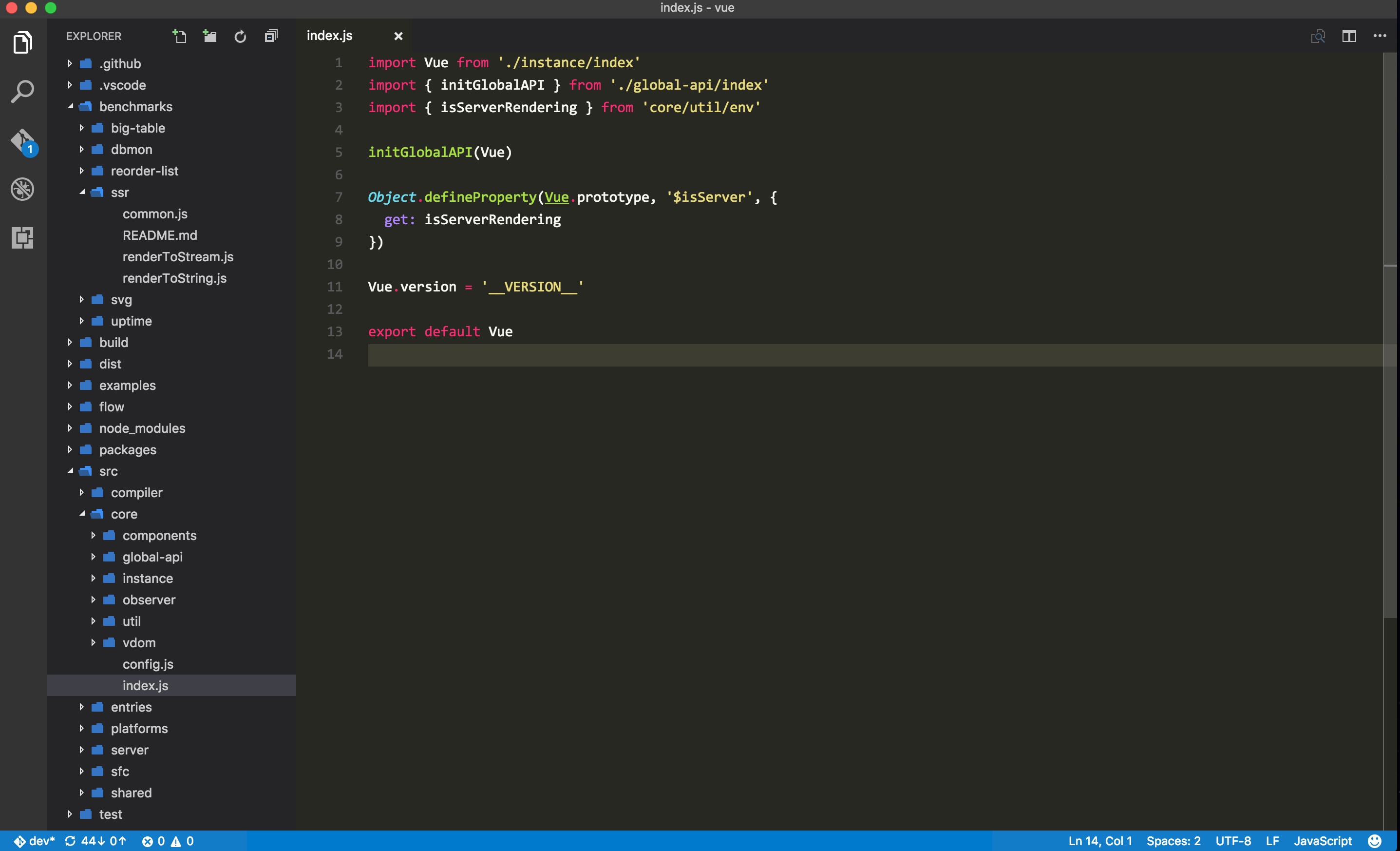Refresh the Explorer file tree
Image resolution: width=1400 pixels, height=851 pixels.
[x=240, y=37]
